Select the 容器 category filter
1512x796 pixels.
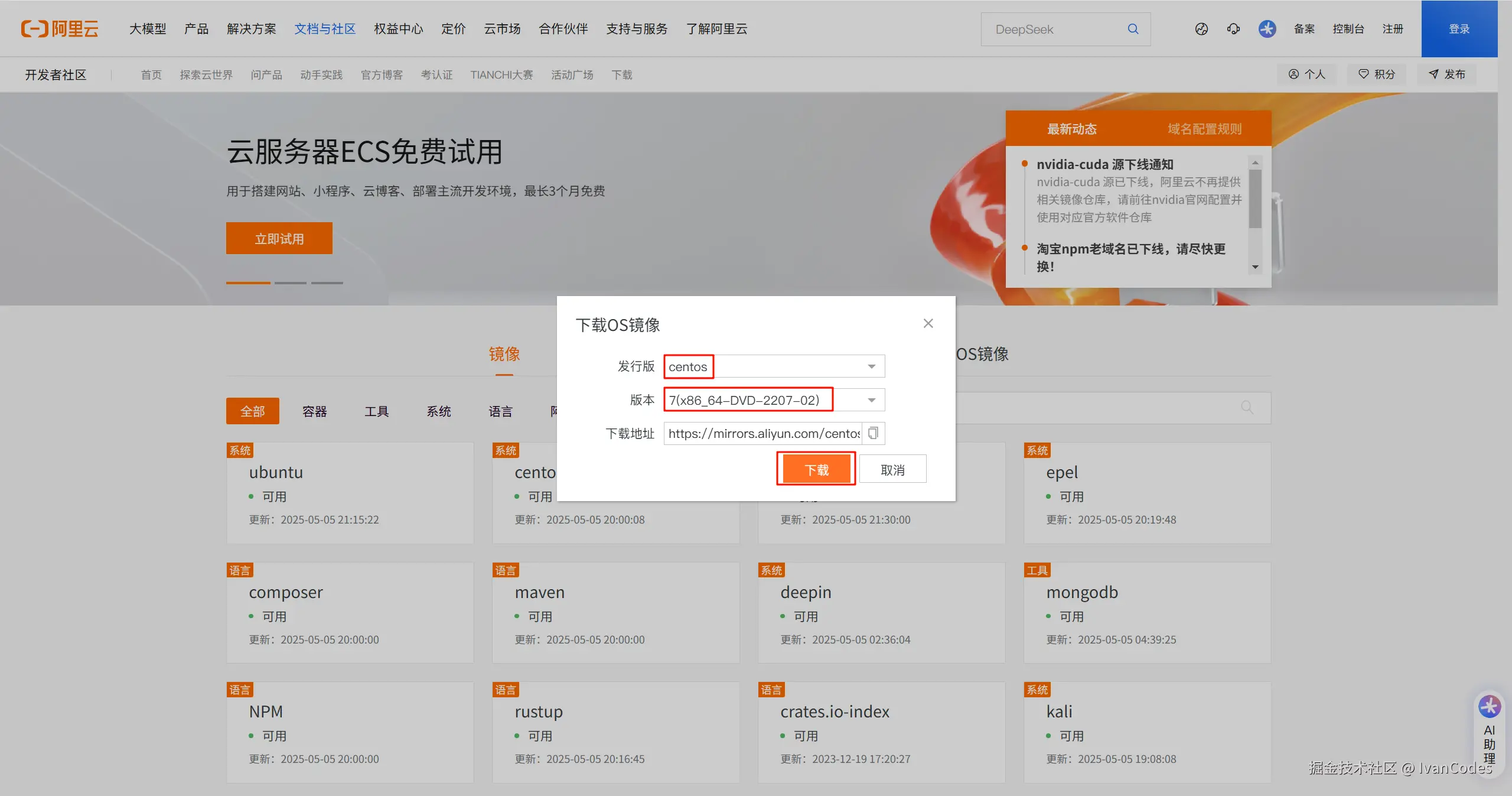314,411
